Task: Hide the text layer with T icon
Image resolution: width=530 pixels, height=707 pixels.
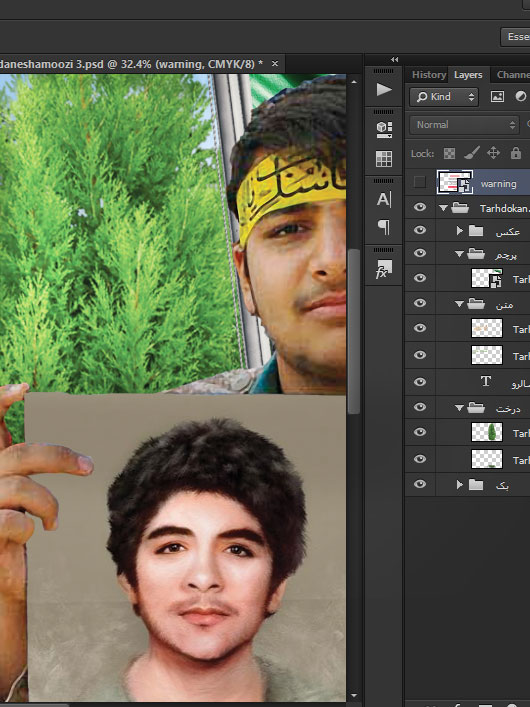Action: (420, 381)
